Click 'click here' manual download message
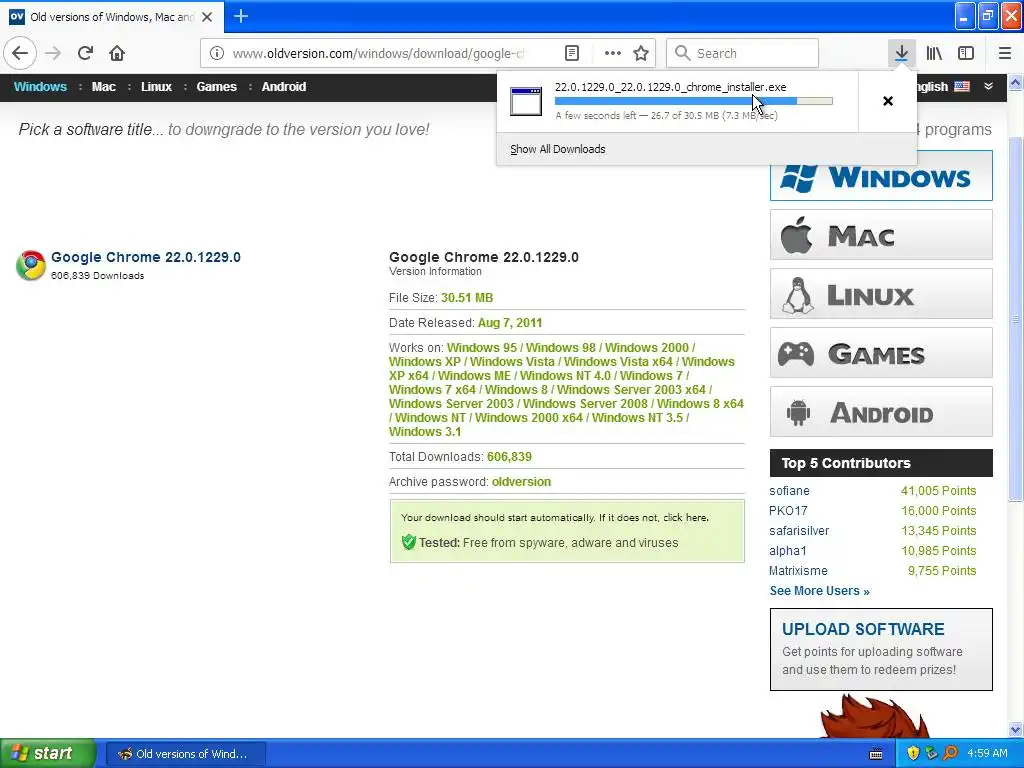 point(685,517)
